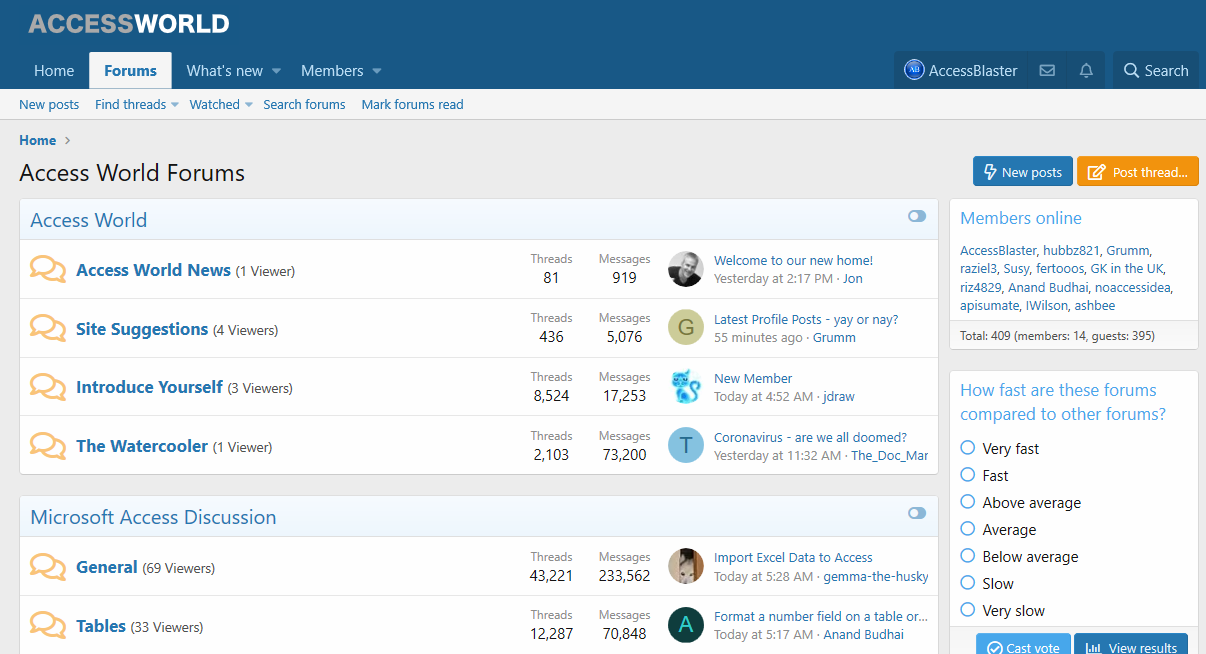Open the Search button in header

[1156, 71]
